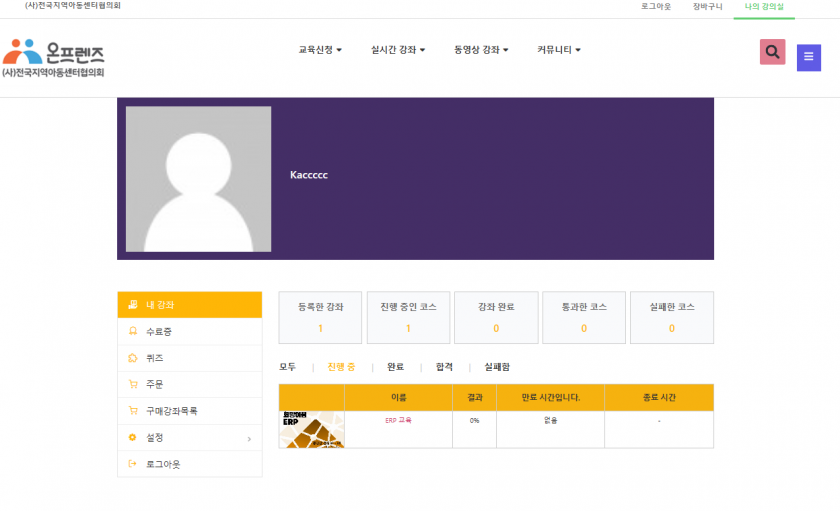Select the 내 강좌 sidebar item

190,305
